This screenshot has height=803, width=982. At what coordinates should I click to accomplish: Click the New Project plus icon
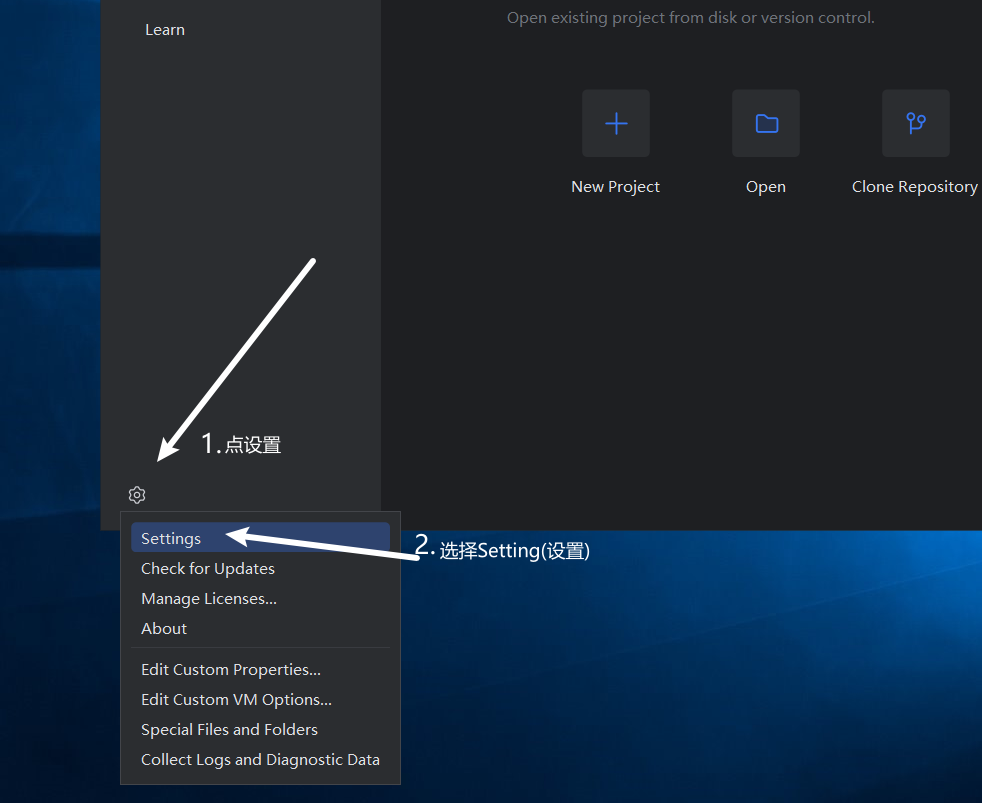[616, 123]
